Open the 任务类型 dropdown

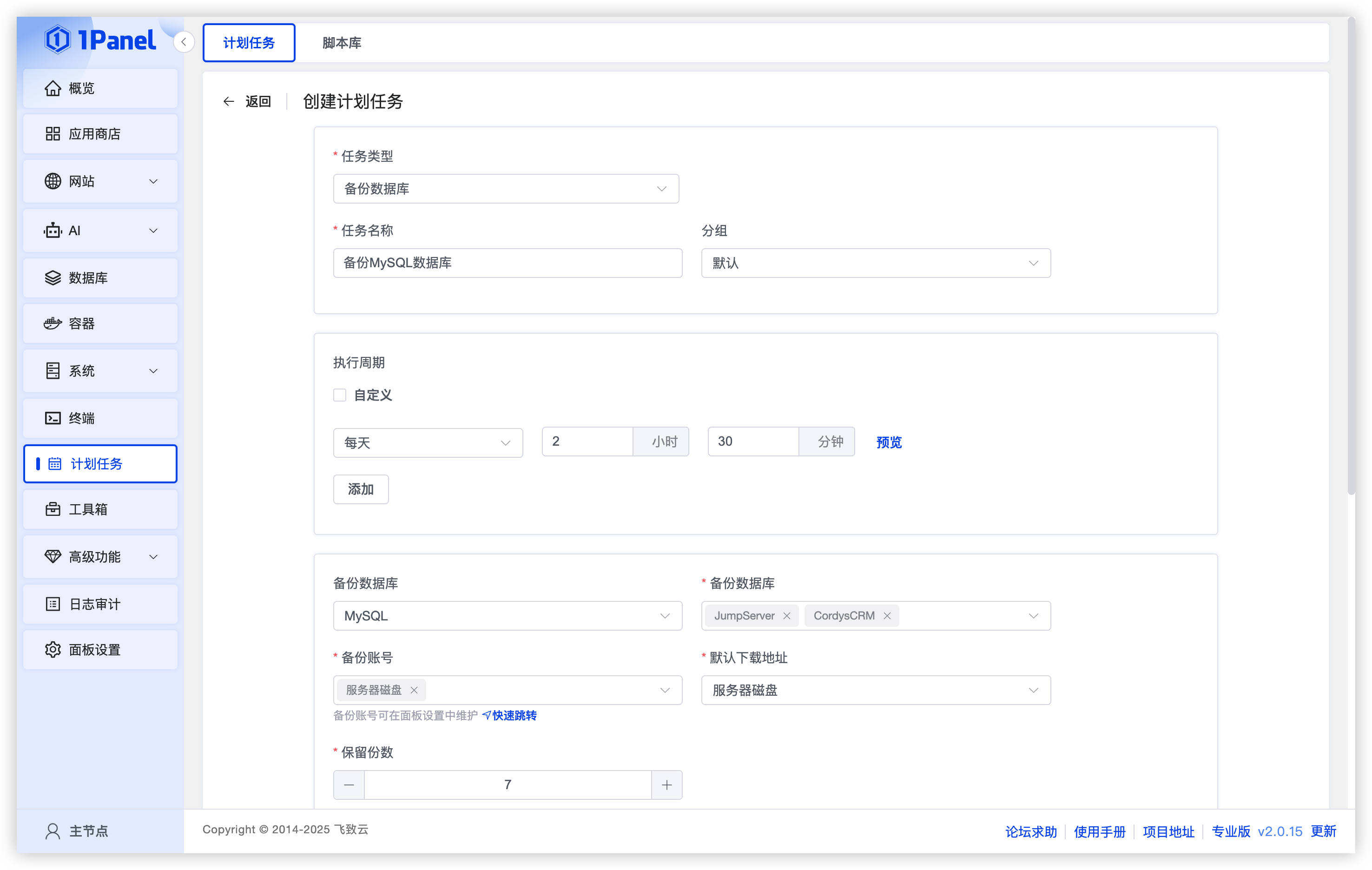pyautogui.click(x=505, y=189)
